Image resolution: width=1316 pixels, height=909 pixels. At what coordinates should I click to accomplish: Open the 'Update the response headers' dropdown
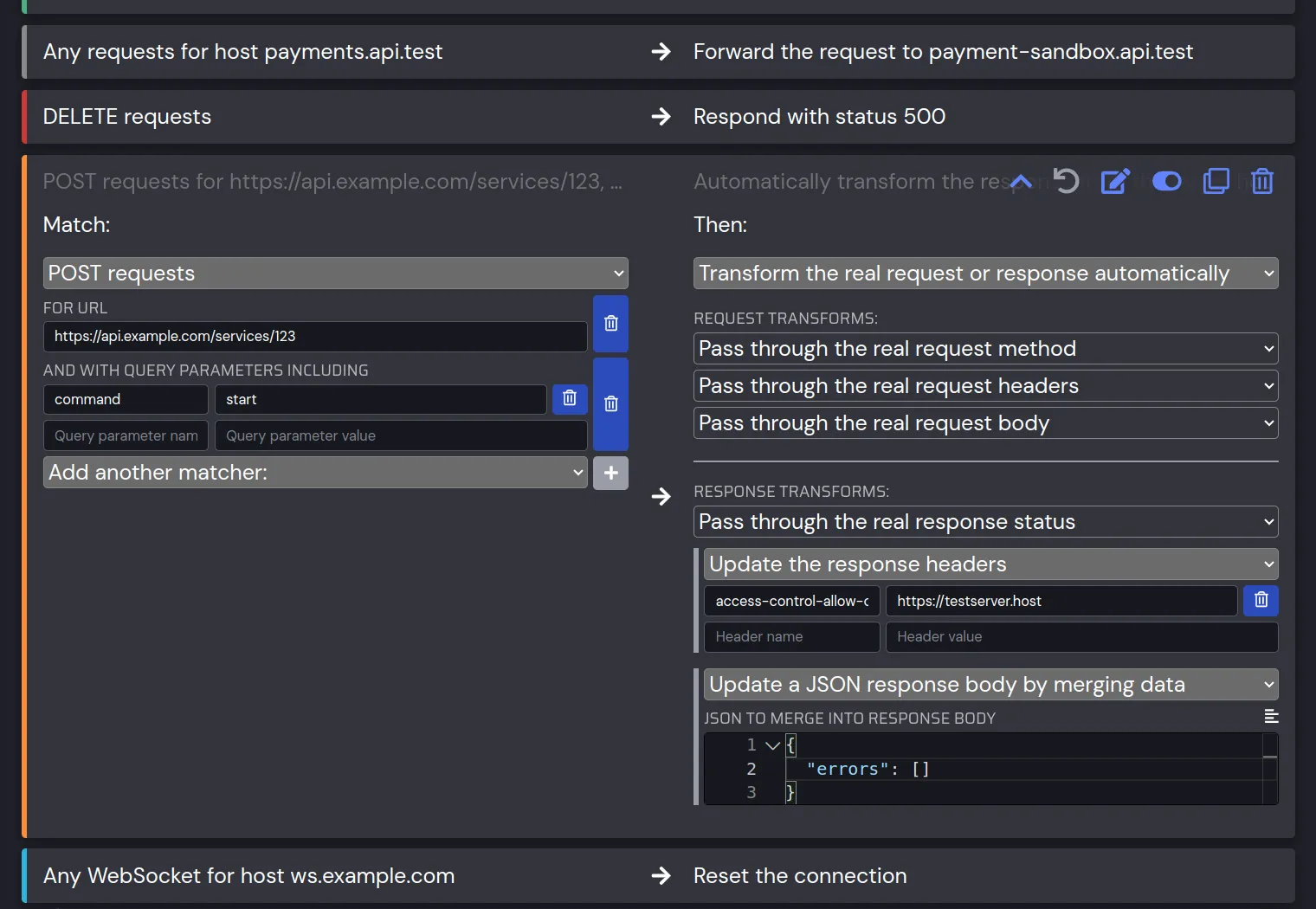click(x=990, y=564)
